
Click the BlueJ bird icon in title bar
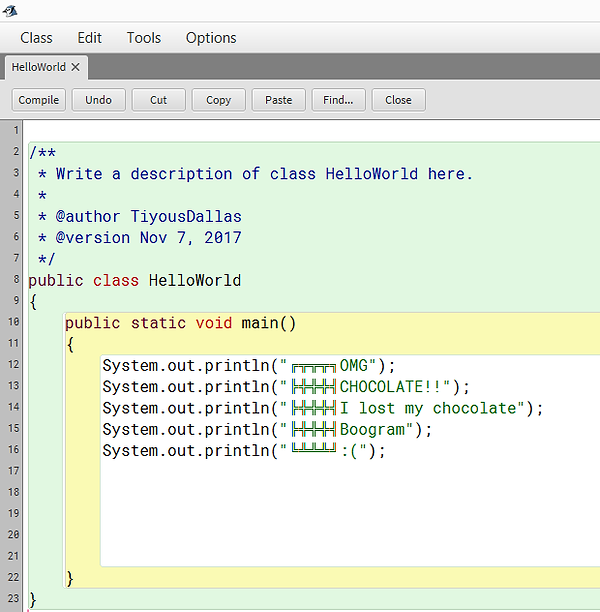10,11
